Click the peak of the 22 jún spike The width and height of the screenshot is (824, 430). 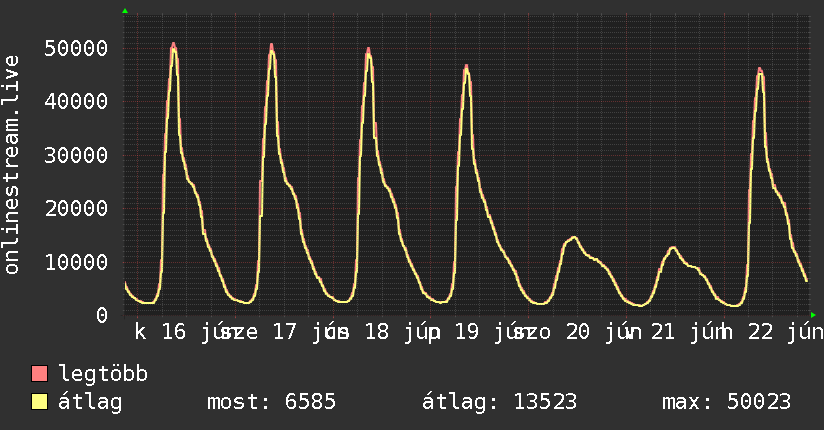pyautogui.click(x=760, y=70)
